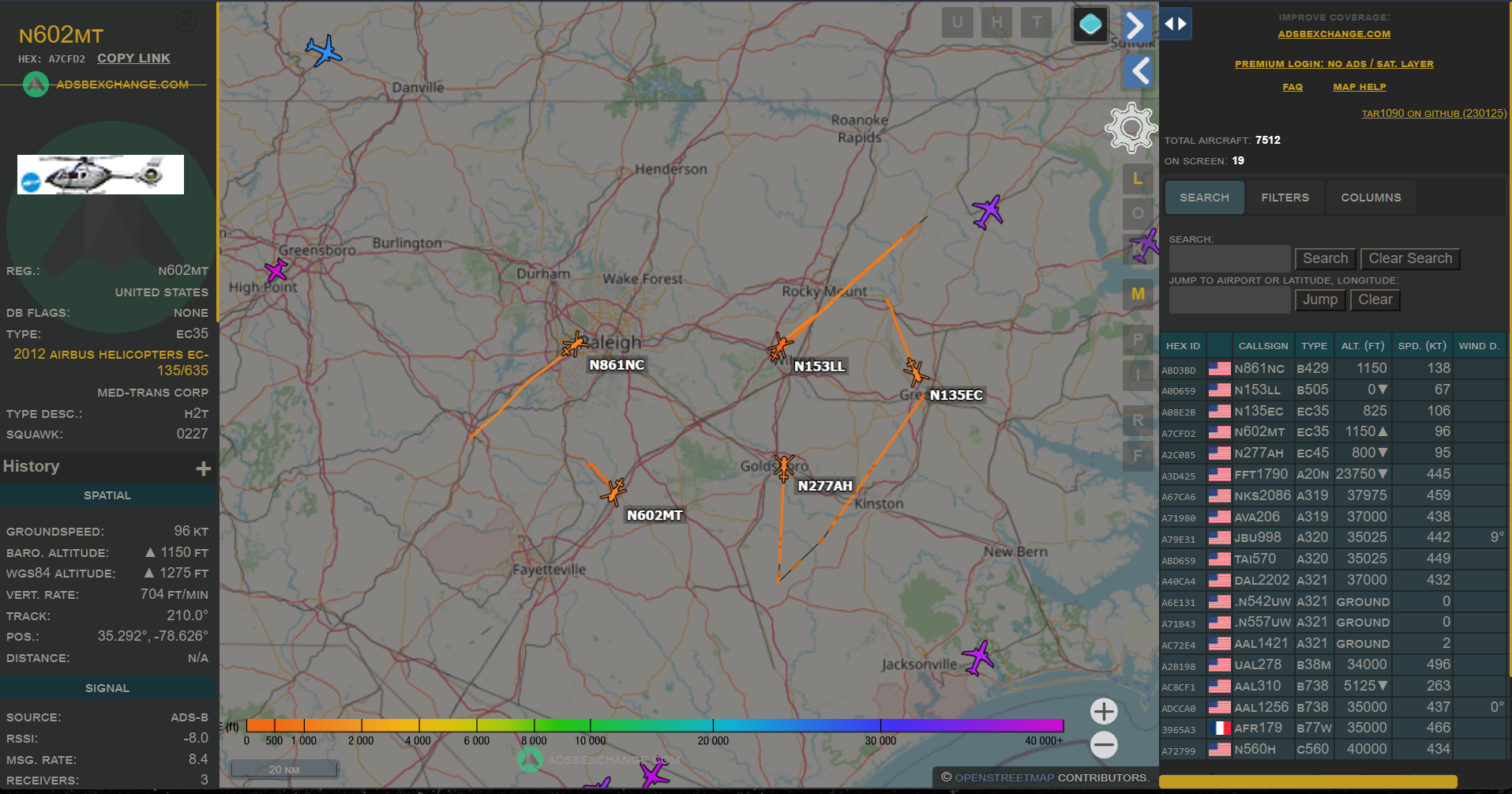Viewport: 1512px width, 794px height.
Task: Select the DAL2202 row in aircraft table
Action: click(1334, 581)
